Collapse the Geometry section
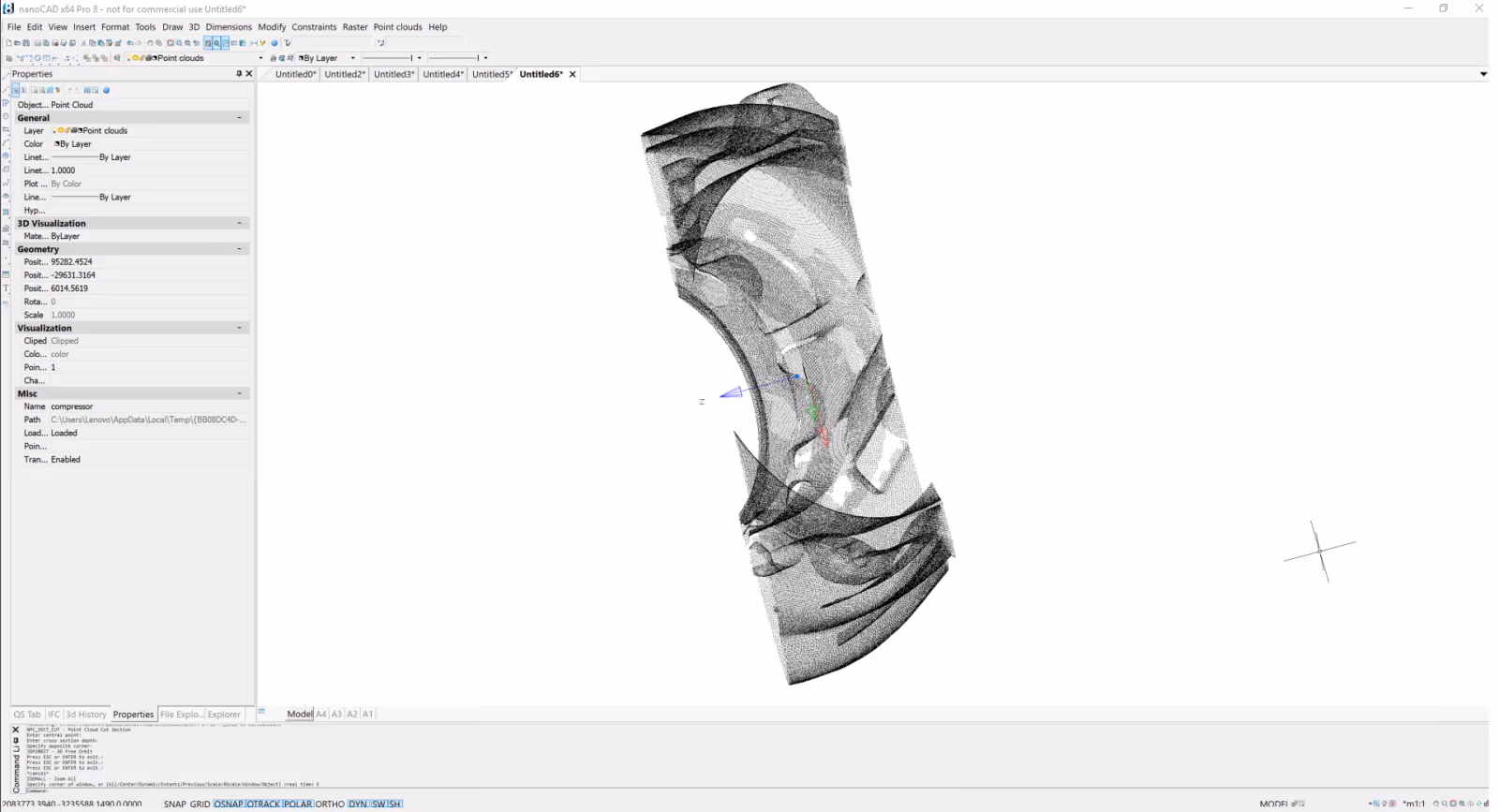The height and width of the screenshot is (812, 1499). click(x=239, y=249)
